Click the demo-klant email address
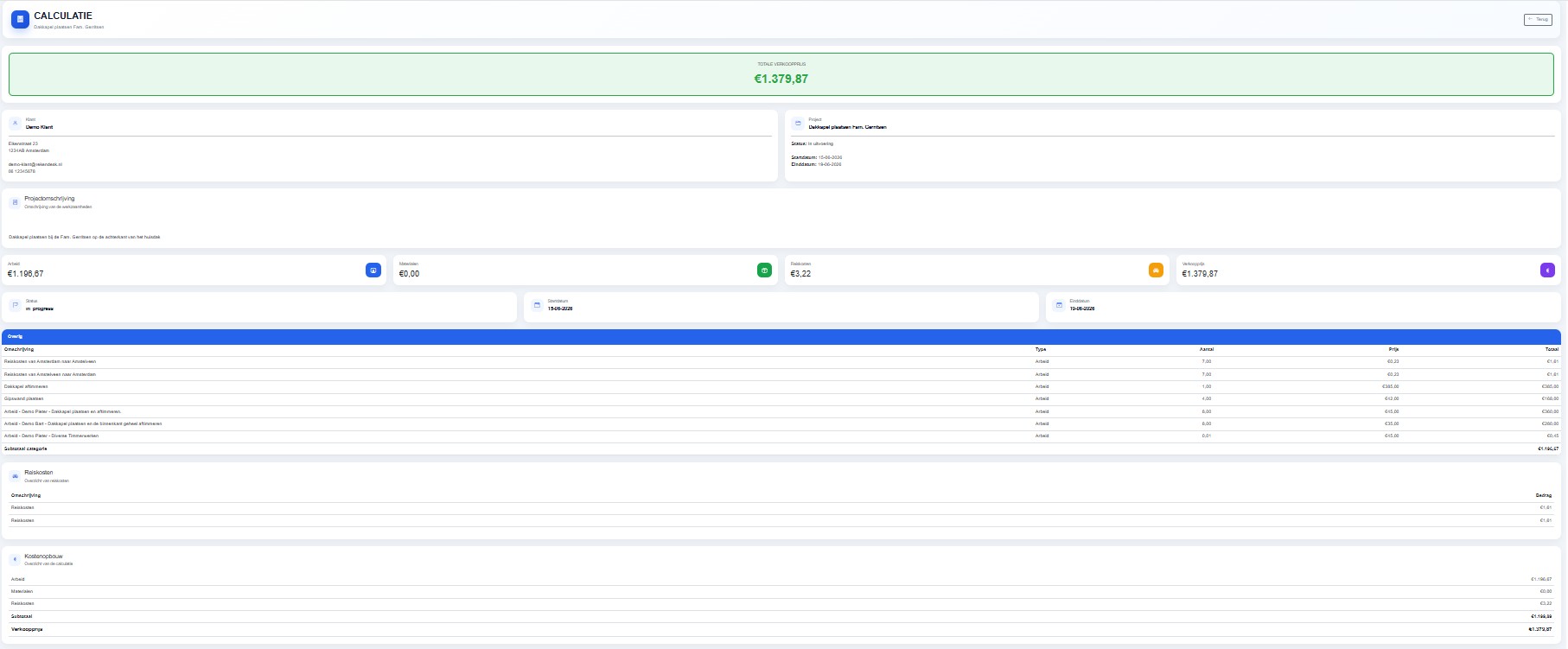 pos(35,164)
